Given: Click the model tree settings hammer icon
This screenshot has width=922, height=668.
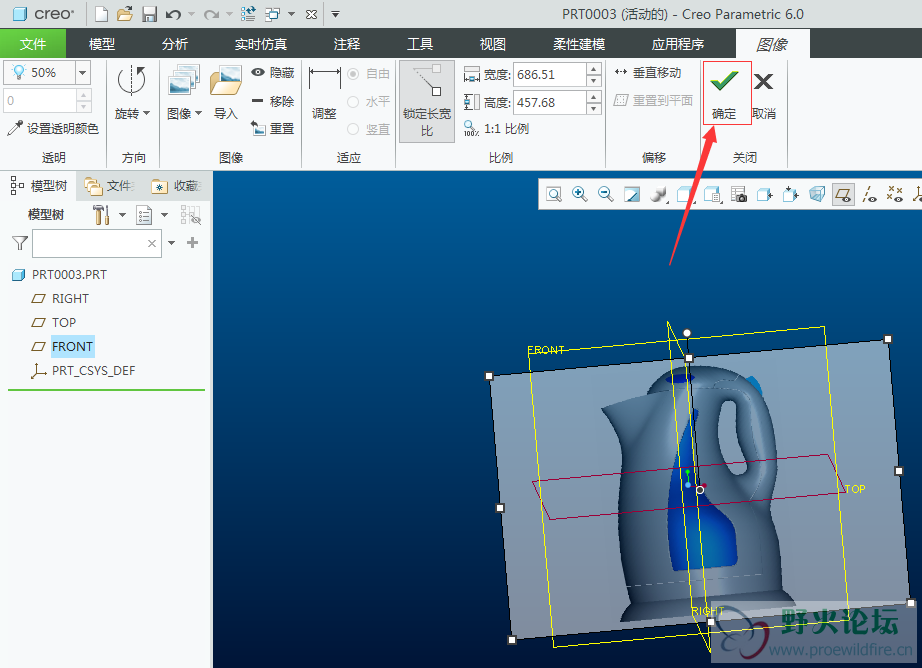Looking at the screenshot, I should (102, 215).
